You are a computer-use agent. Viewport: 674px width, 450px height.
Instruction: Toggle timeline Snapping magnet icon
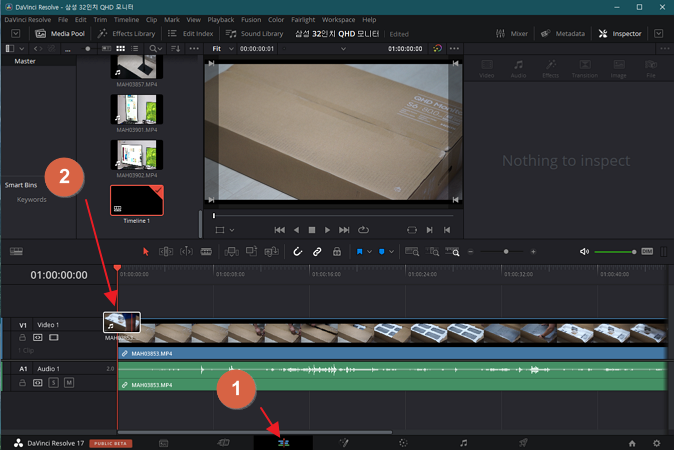tap(297, 251)
